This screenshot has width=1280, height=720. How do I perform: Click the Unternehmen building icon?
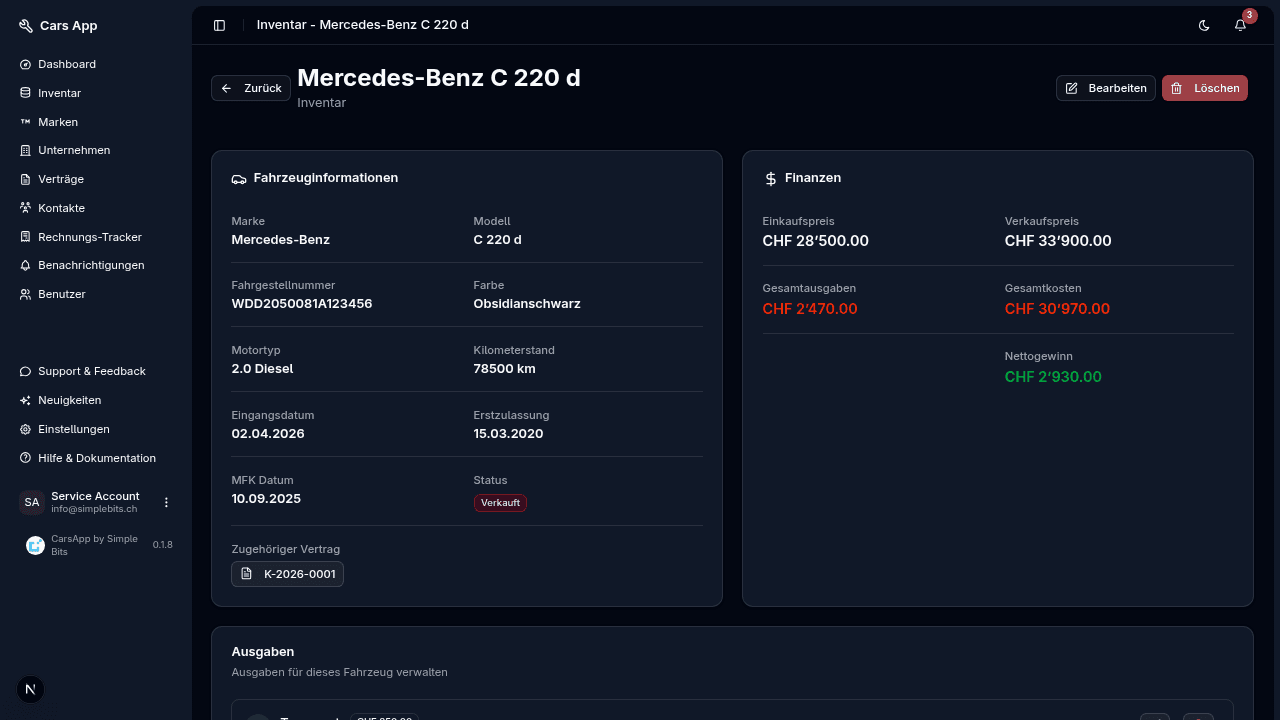click(26, 150)
